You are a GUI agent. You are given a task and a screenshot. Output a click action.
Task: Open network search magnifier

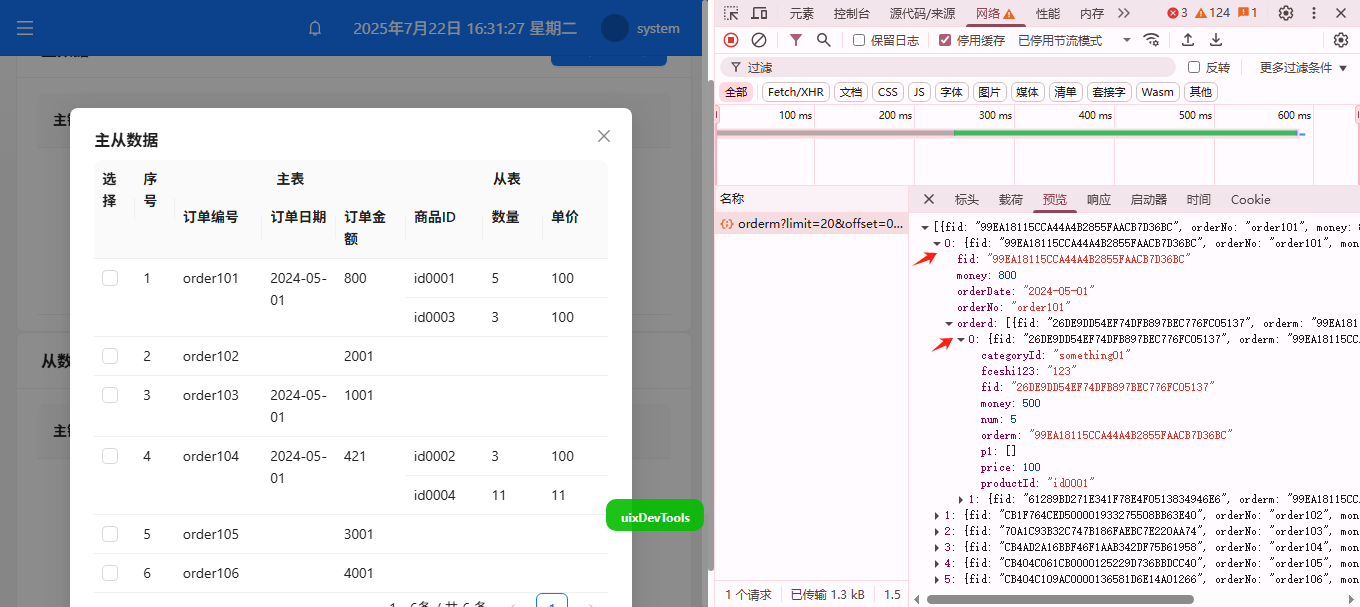click(x=824, y=40)
